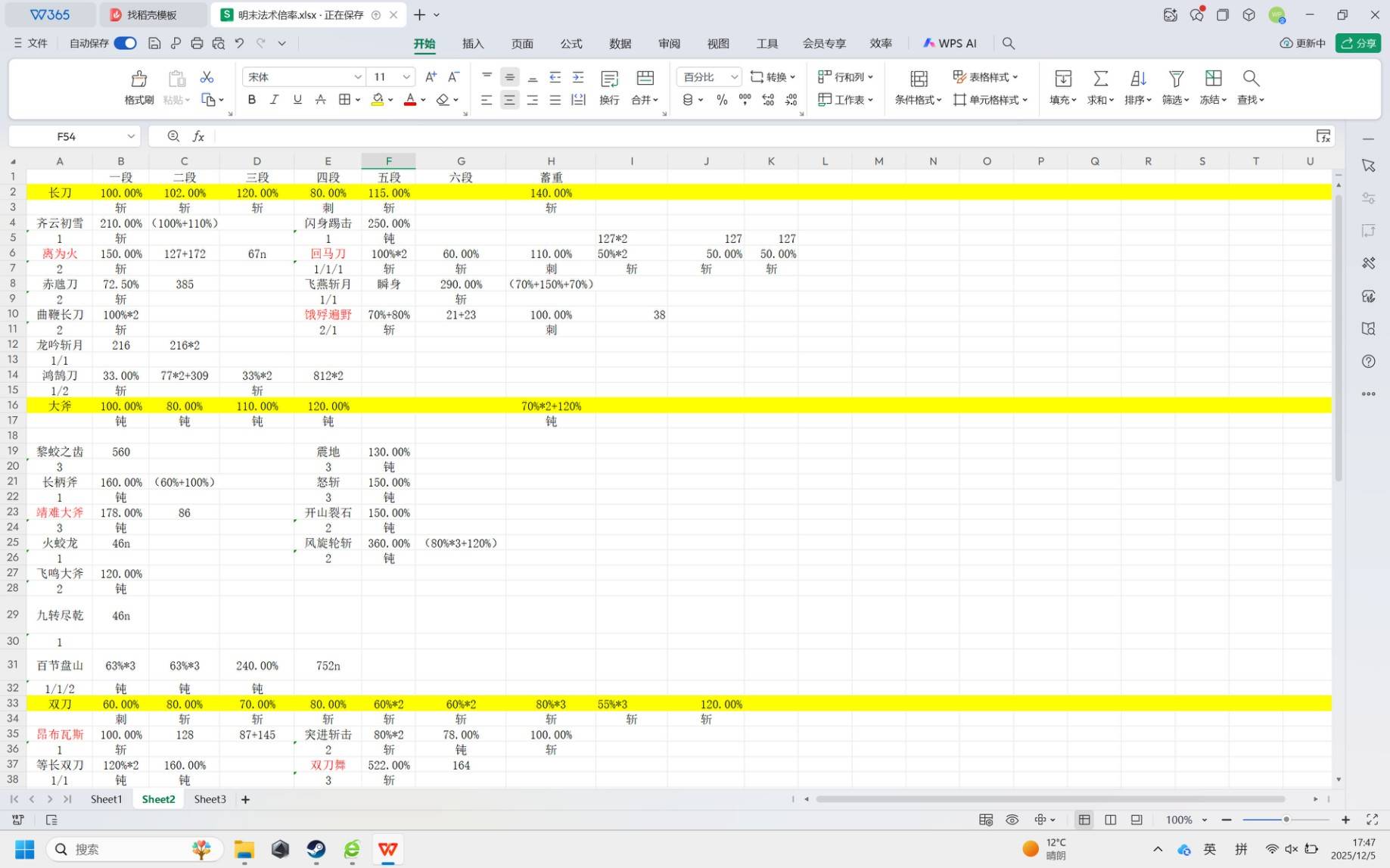The width and height of the screenshot is (1390, 868).
Task: Open the 公式 (Formulas) ribbon tab
Action: (x=571, y=43)
